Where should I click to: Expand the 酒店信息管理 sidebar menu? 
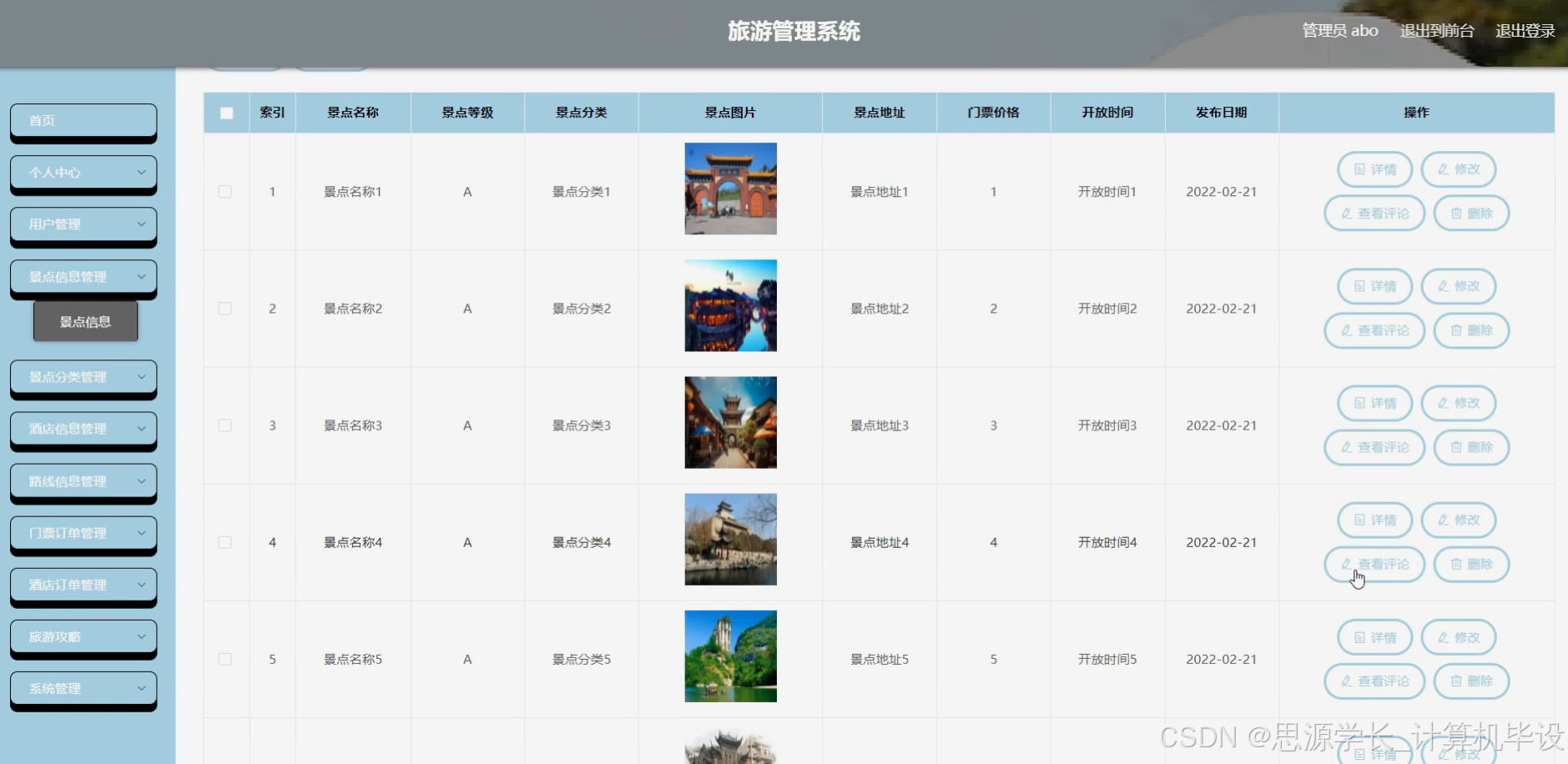point(83,429)
